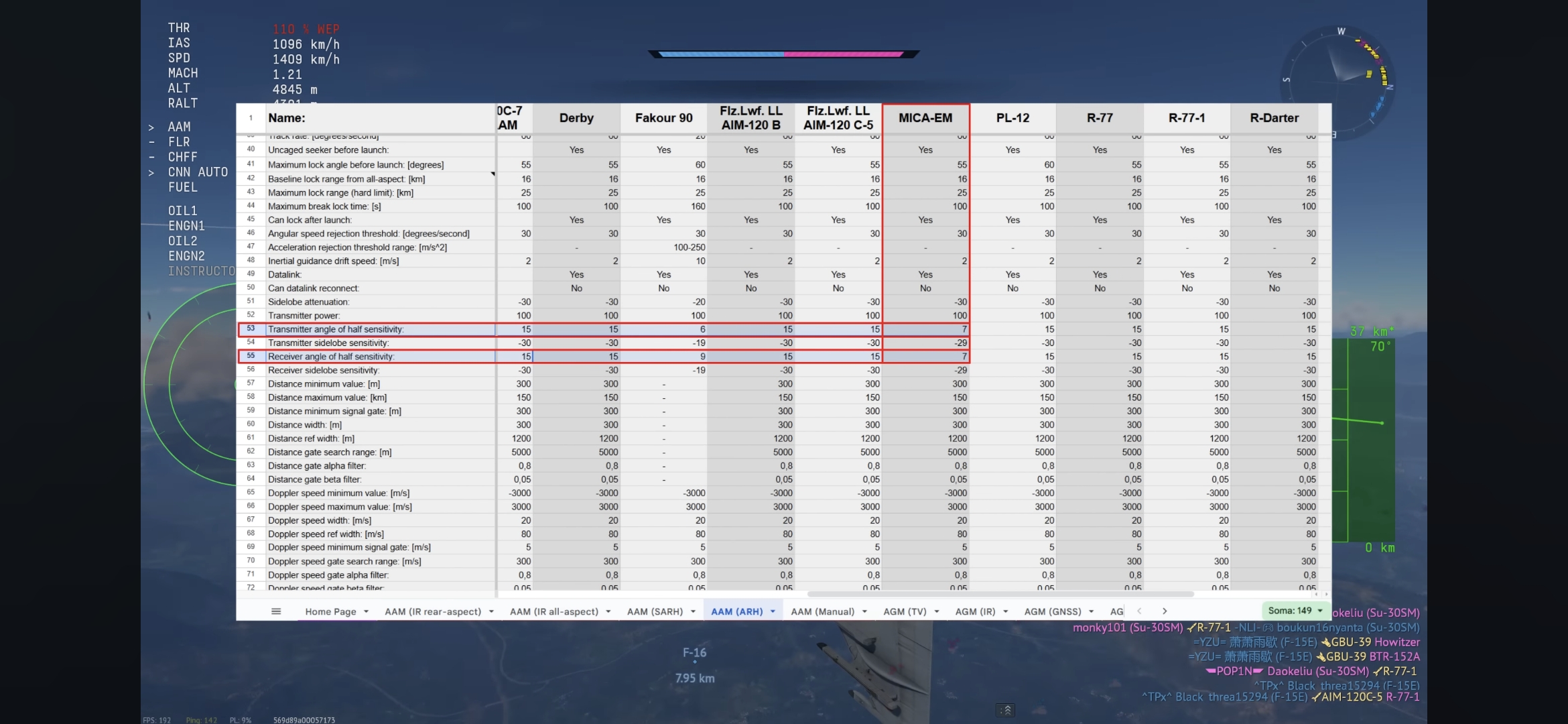Click PL-12 column header cell

(1012, 118)
